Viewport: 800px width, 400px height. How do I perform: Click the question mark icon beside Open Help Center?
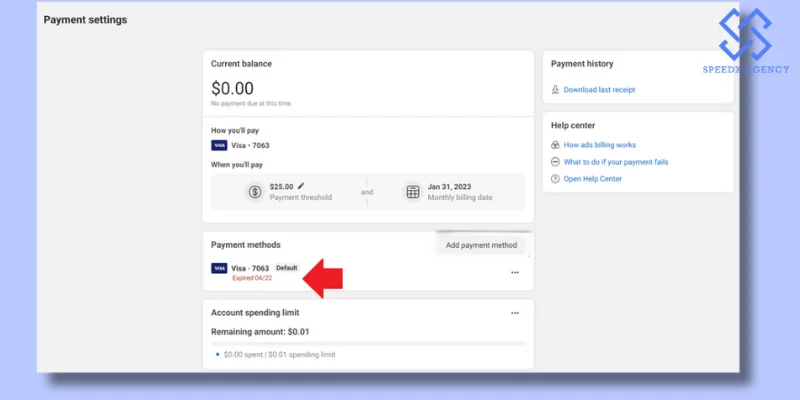coord(556,179)
